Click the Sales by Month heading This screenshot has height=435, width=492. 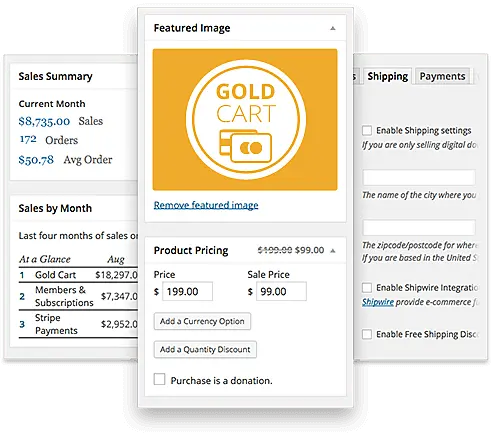(55, 208)
